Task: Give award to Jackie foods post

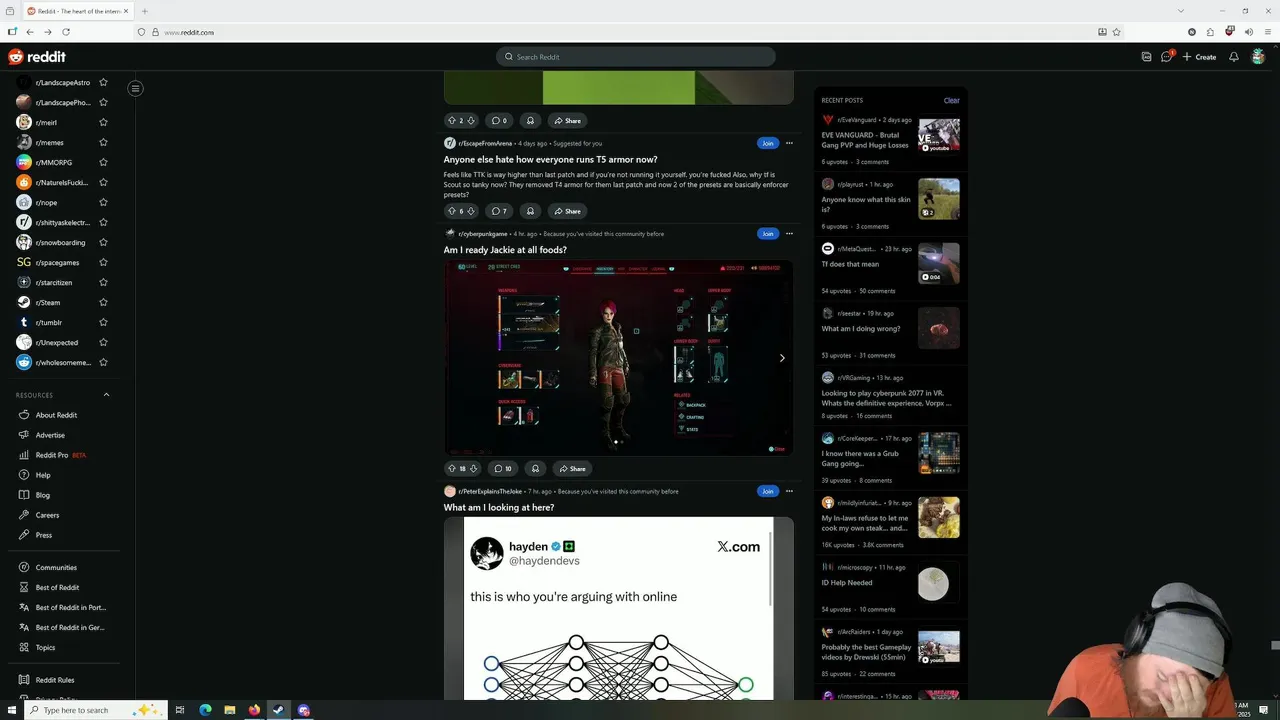Action: [535, 468]
